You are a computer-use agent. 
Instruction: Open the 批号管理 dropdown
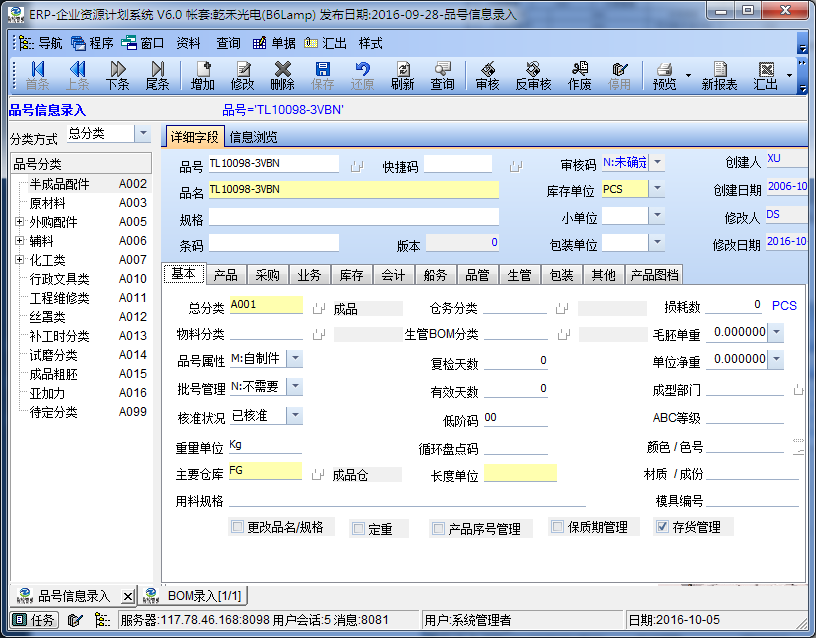[295, 386]
